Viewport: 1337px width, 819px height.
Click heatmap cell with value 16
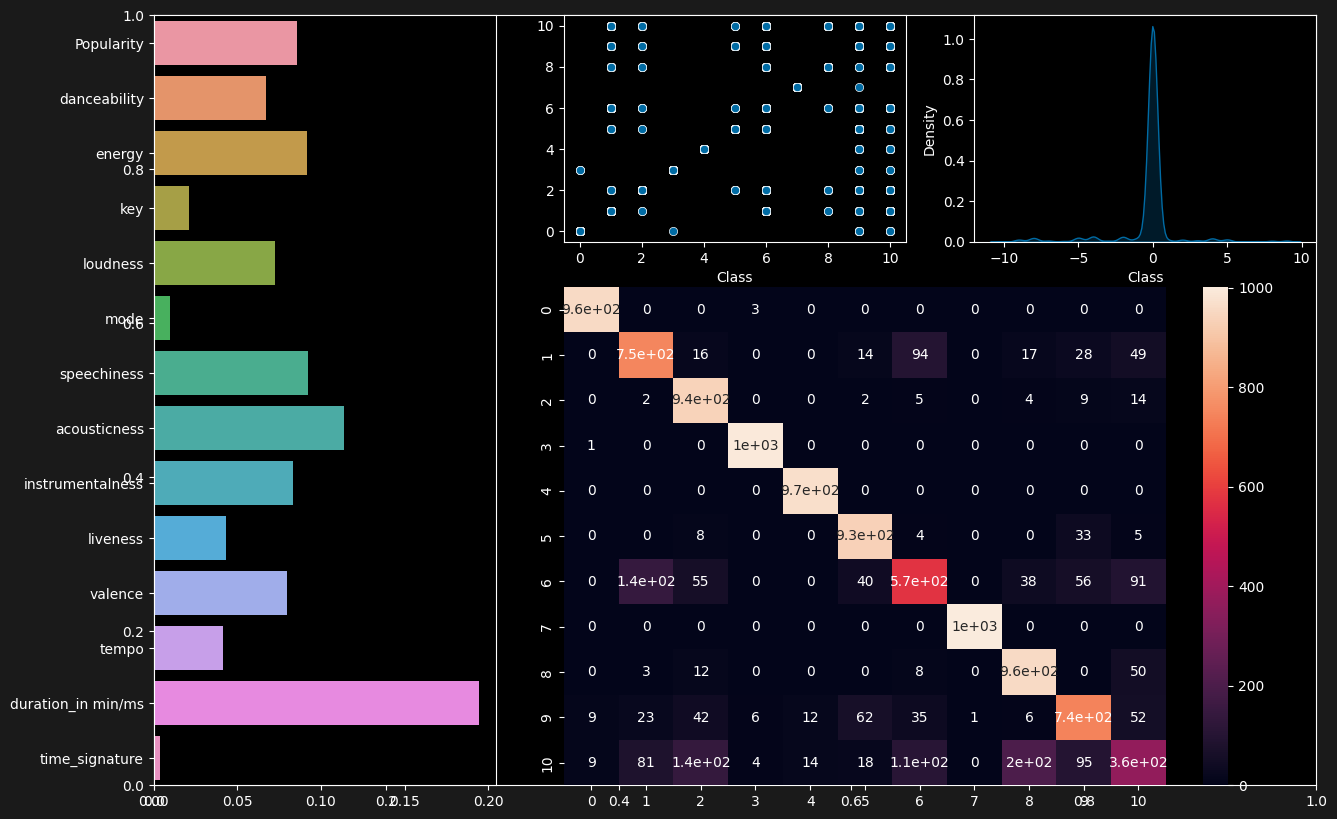coord(701,355)
